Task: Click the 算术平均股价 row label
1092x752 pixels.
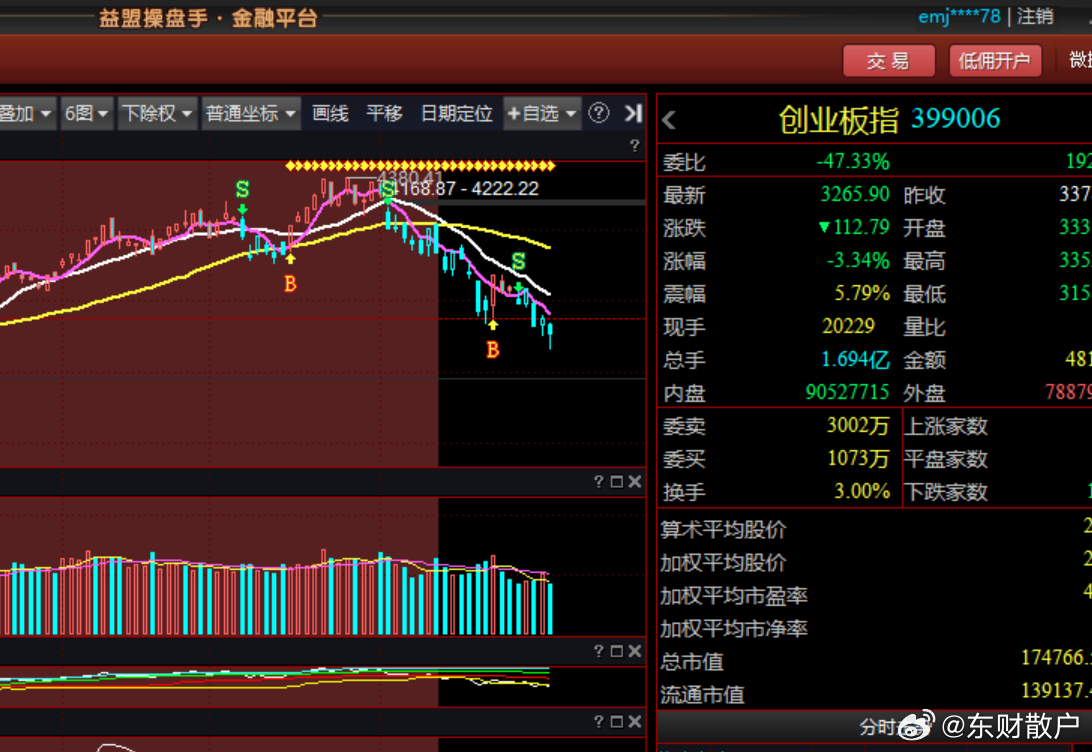Action: (723, 529)
